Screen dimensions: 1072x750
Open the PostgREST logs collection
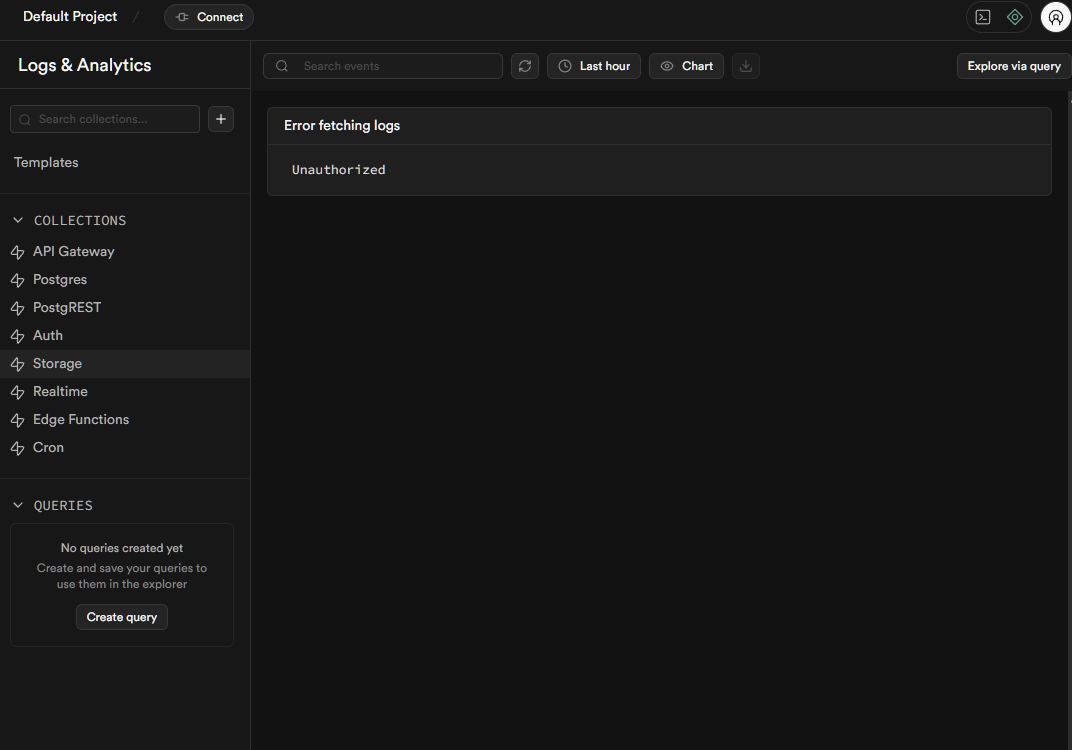point(125,308)
